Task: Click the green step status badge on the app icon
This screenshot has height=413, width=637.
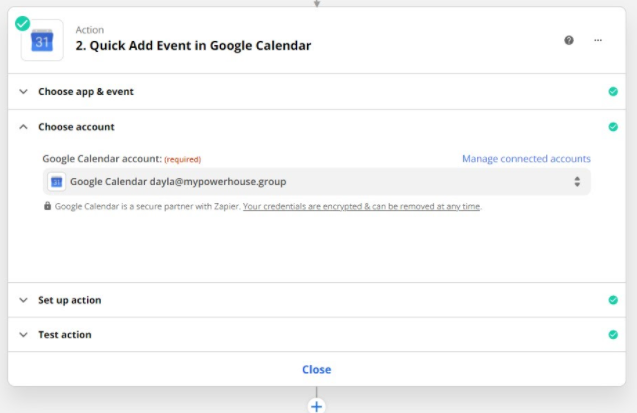Action: pyautogui.click(x=22, y=22)
